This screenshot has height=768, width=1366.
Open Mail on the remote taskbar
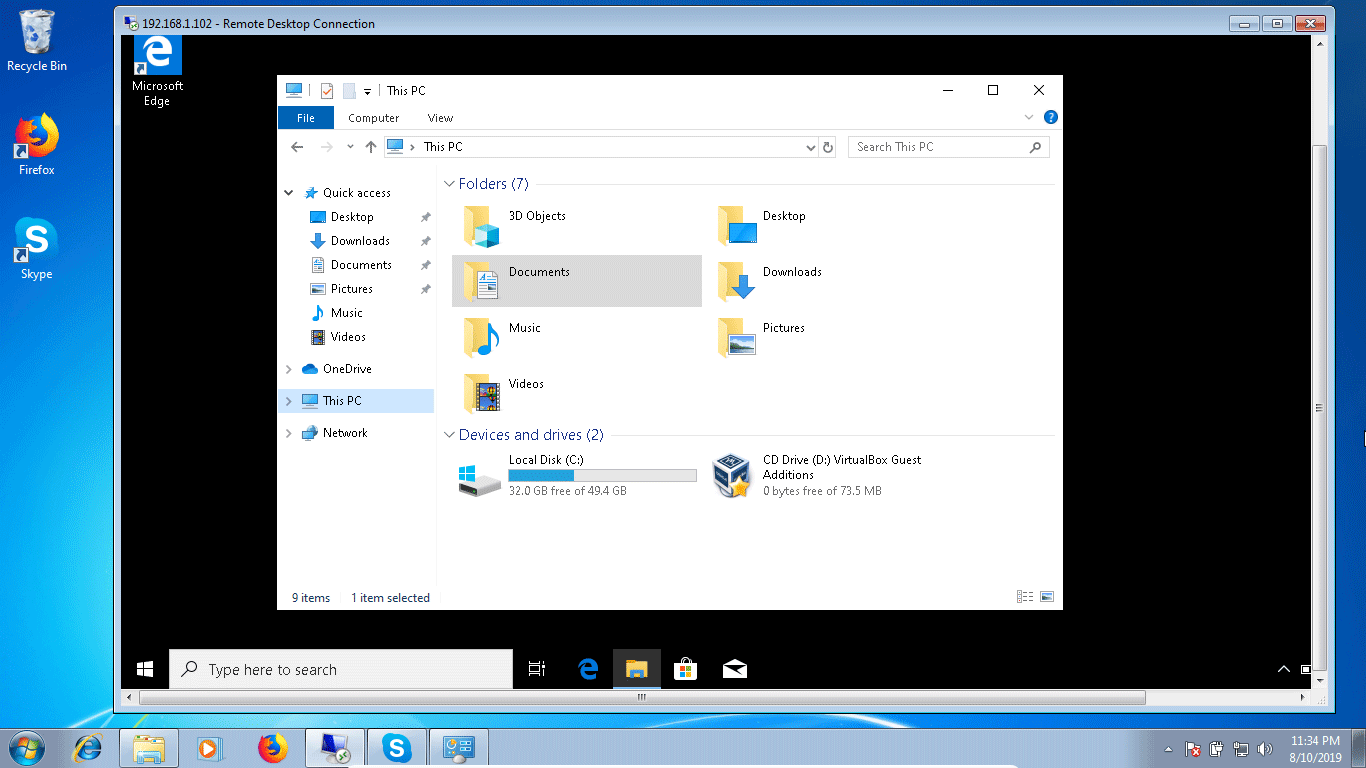click(x=734, y=669)
